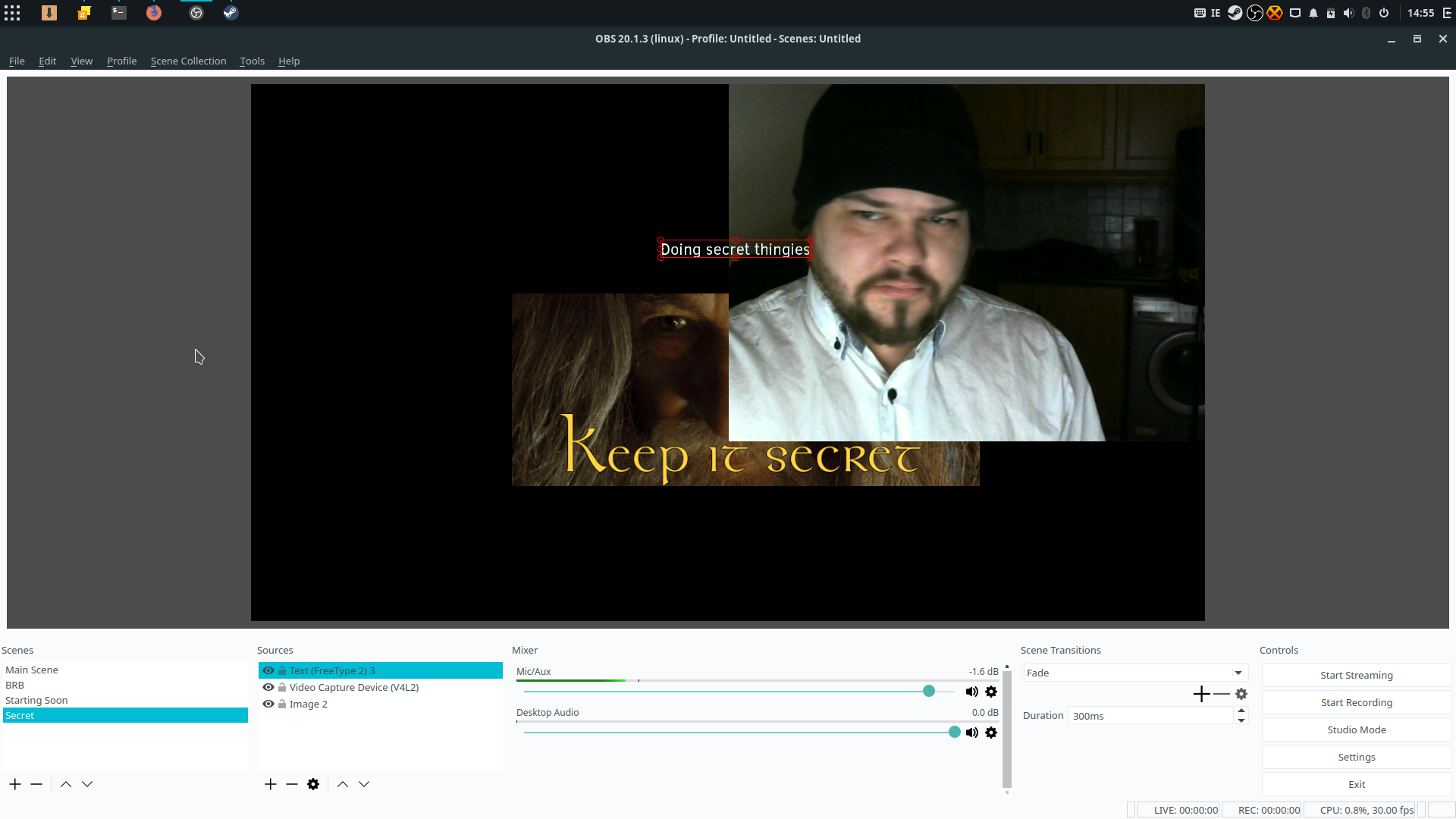Hide the Image 2 source

point(268,704)
